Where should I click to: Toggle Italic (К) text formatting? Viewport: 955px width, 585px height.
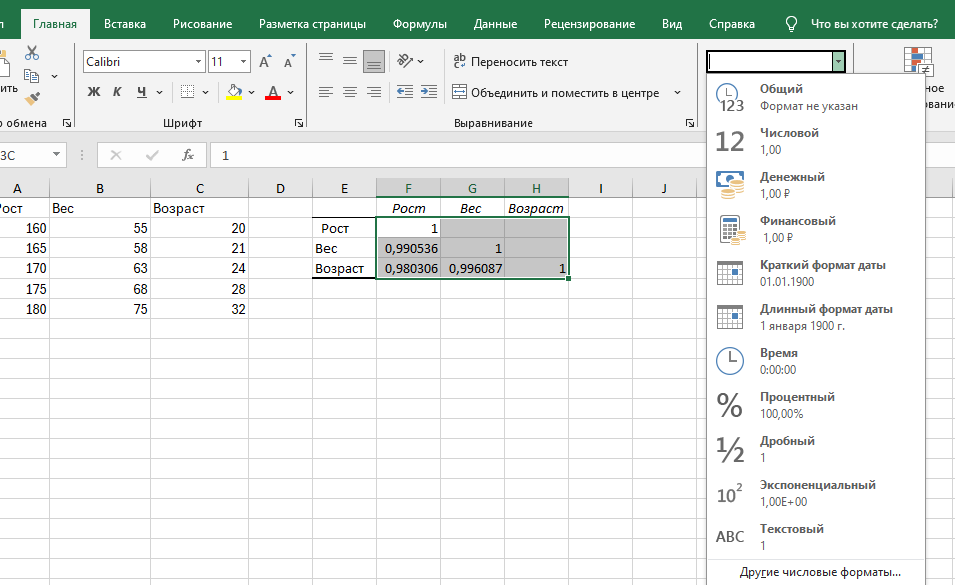pyautogui.click(x=117, y=93)
